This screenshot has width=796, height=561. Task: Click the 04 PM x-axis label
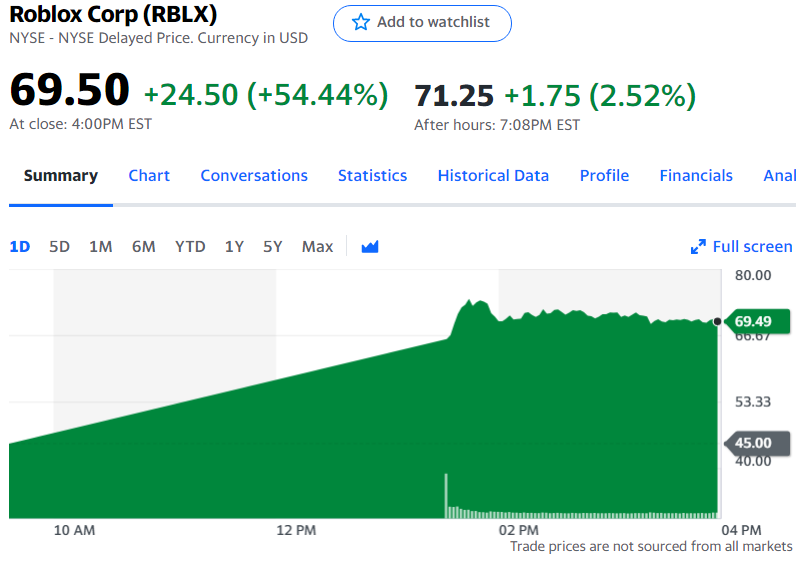pos(741,531)
